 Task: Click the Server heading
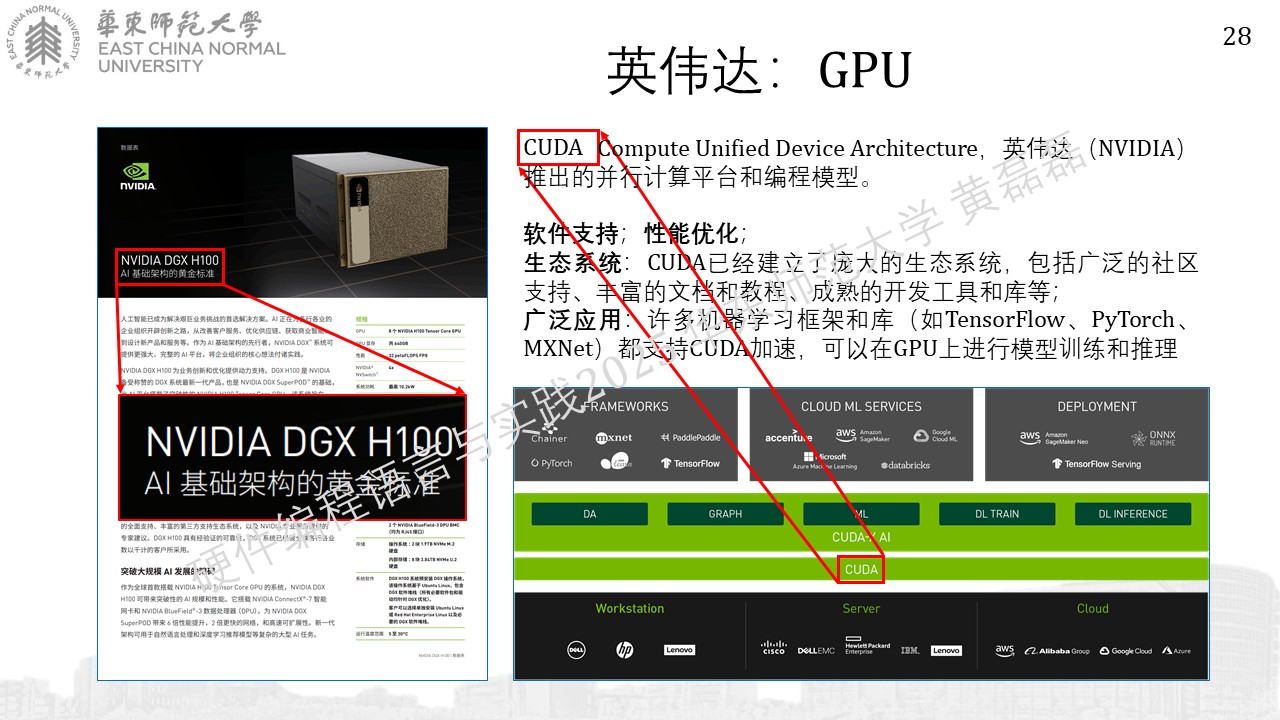(861, 608)
